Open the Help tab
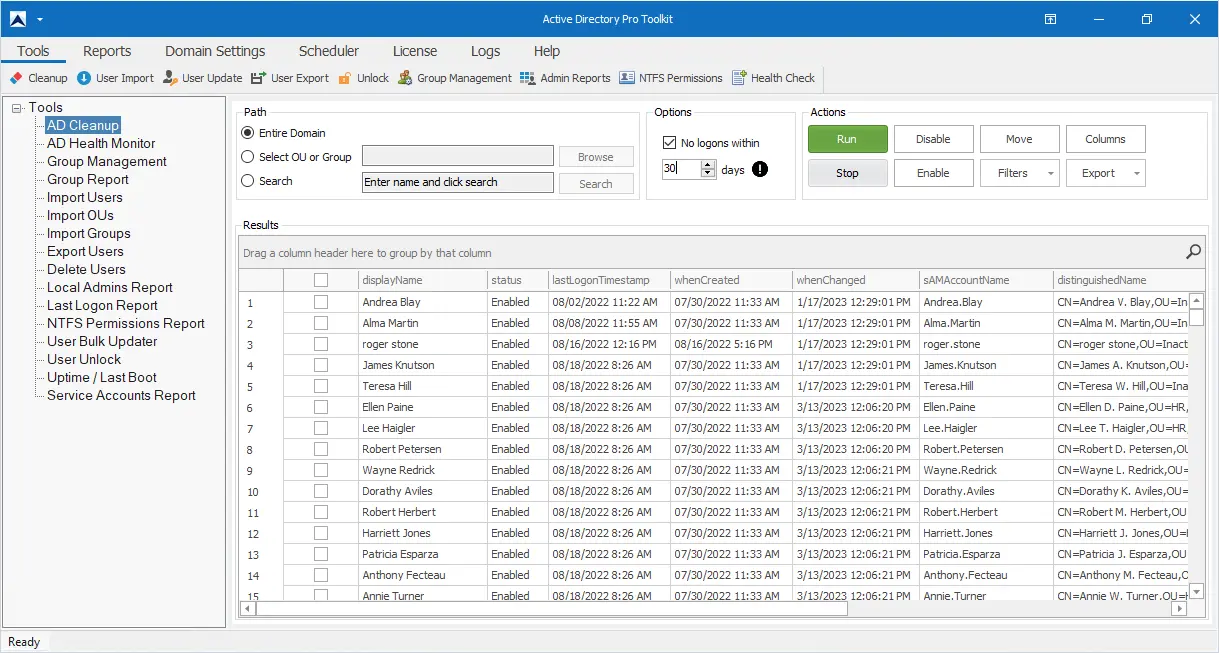This screenshot has height=653, width=1219. 547,51
